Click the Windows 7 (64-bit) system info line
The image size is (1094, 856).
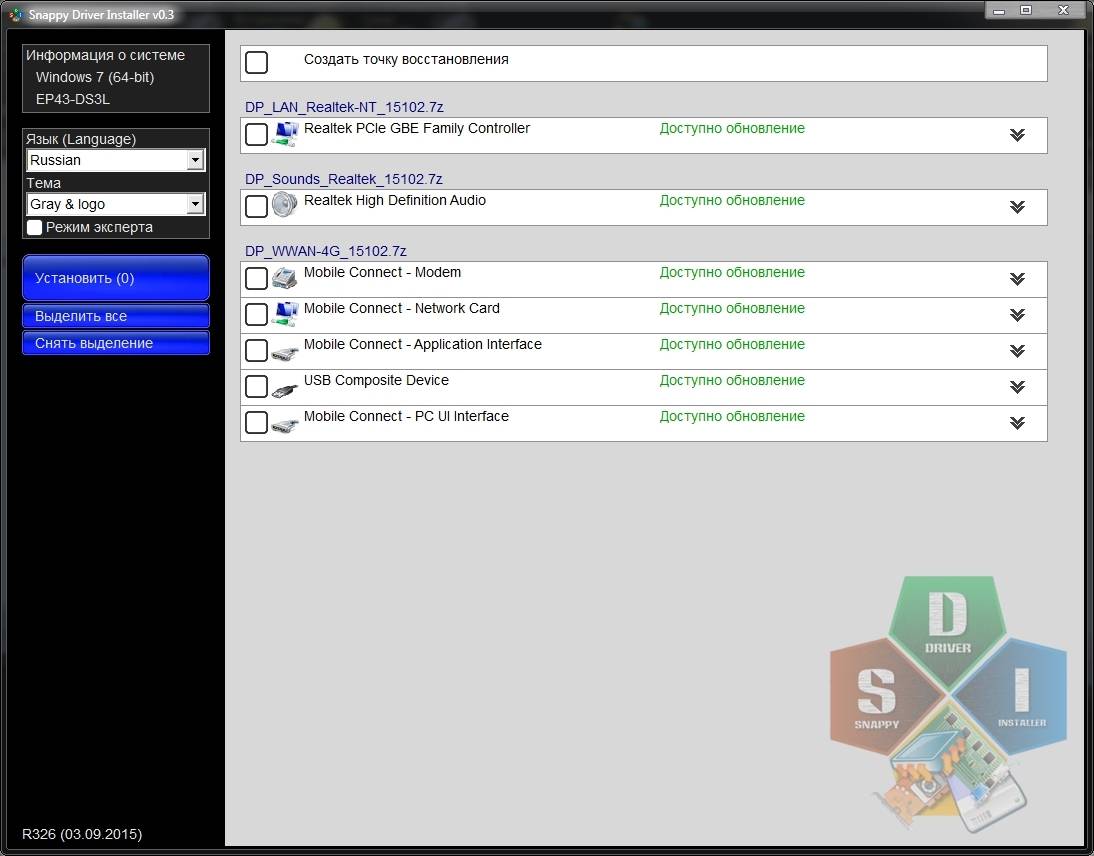click(x=95, y=77)
